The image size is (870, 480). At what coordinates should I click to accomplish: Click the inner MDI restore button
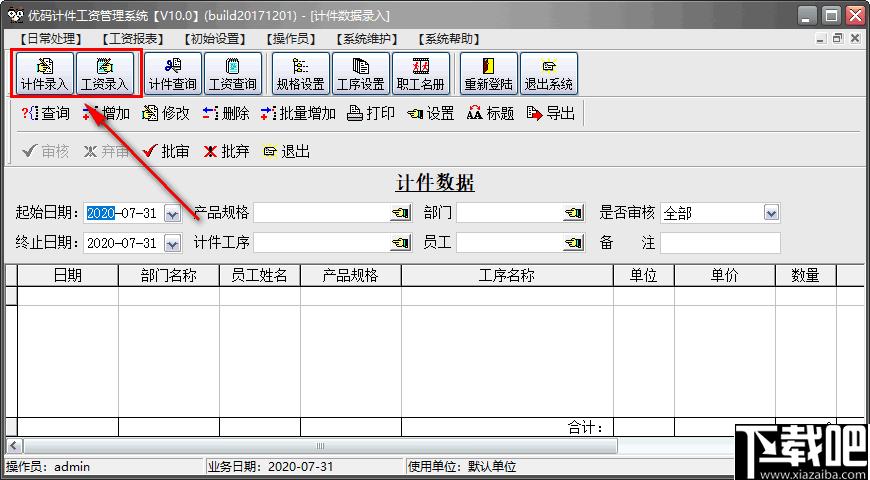pos(838,39)
